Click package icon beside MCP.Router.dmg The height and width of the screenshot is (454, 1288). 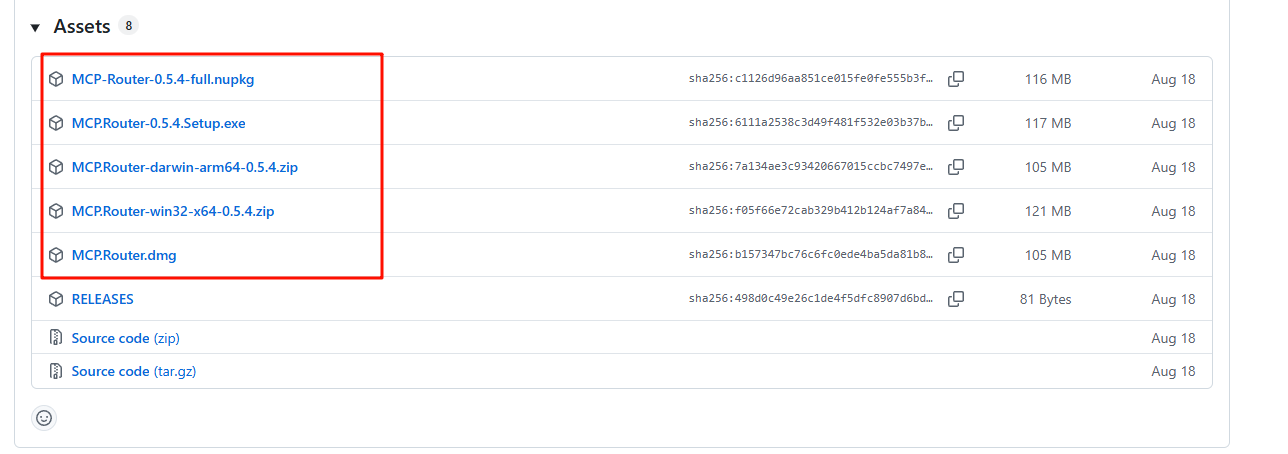click(57, 255)
